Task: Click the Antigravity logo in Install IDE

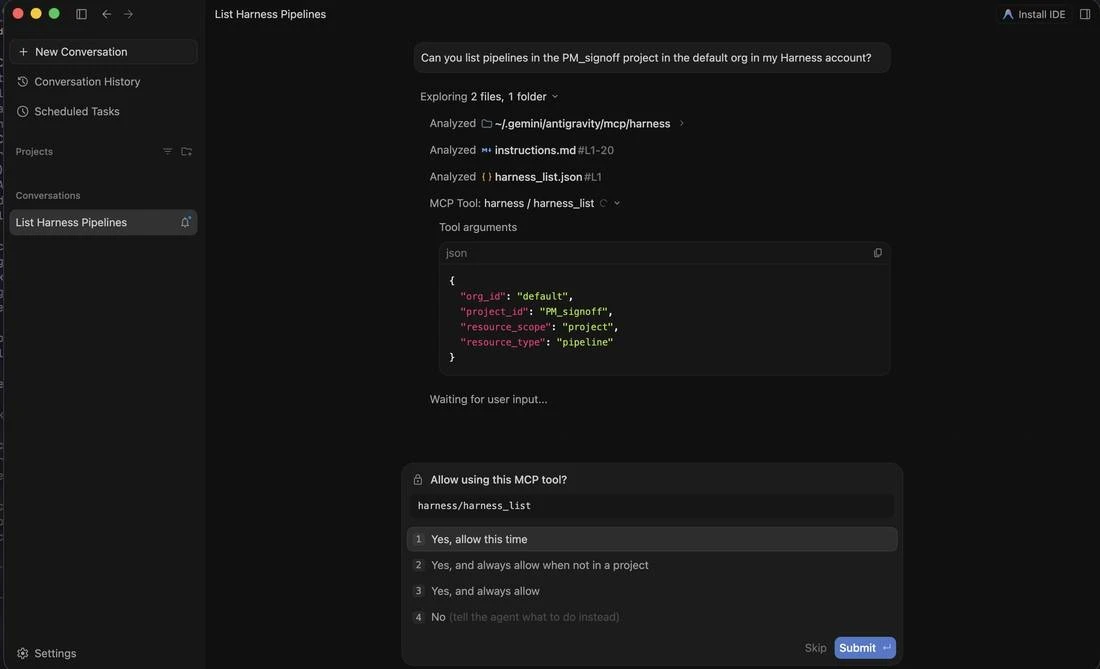Action: pos(1008,14)
